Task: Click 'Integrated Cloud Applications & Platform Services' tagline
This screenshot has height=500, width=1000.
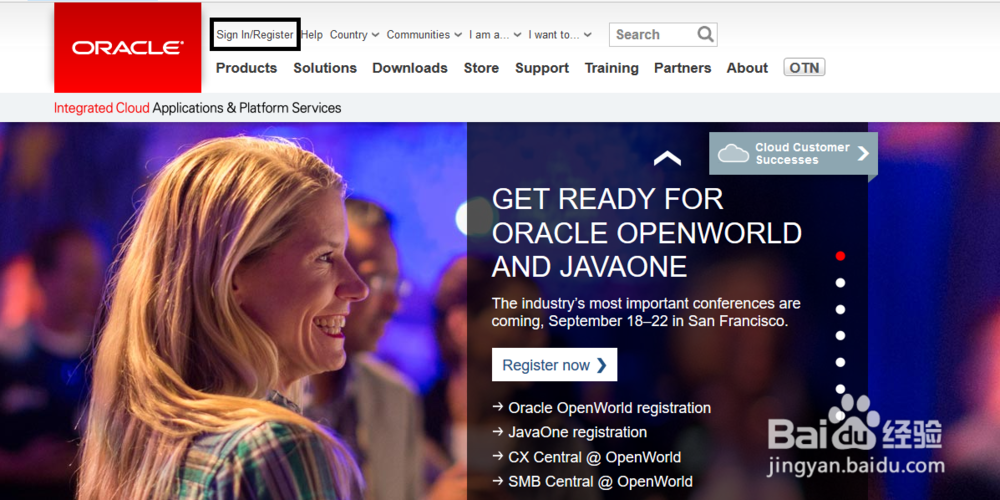Action: [x=198, y=108]
